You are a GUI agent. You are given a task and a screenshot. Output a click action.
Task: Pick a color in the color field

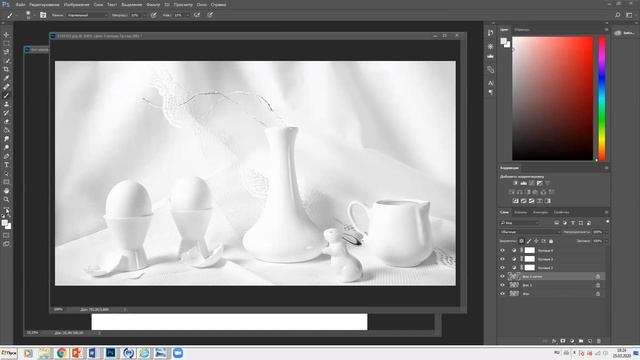(552, 98)
